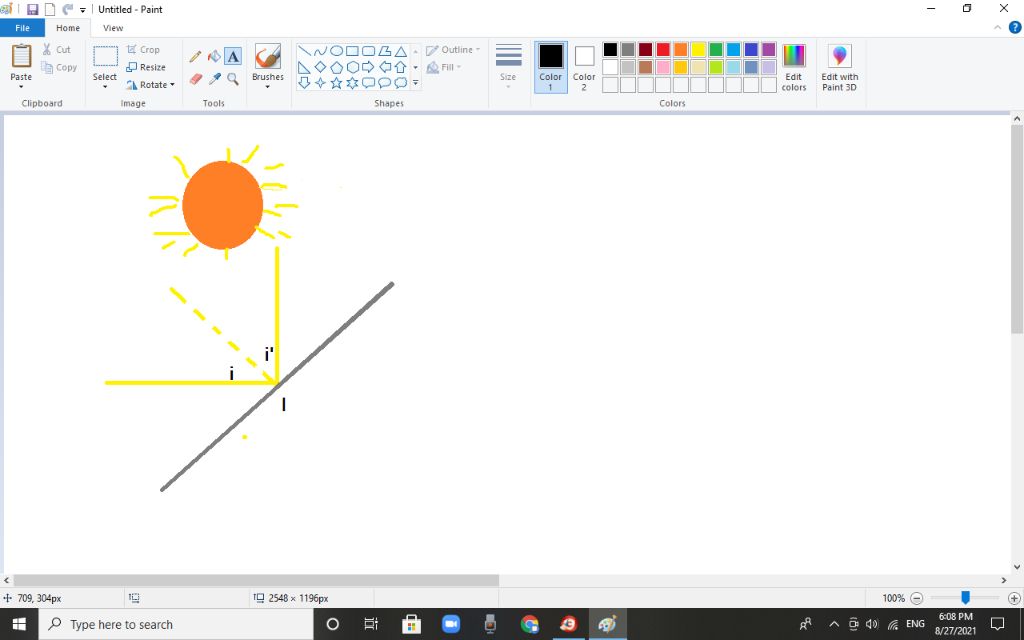Switch to the Home ribbon tab
1024x640 pixels.
click(68, 28)
